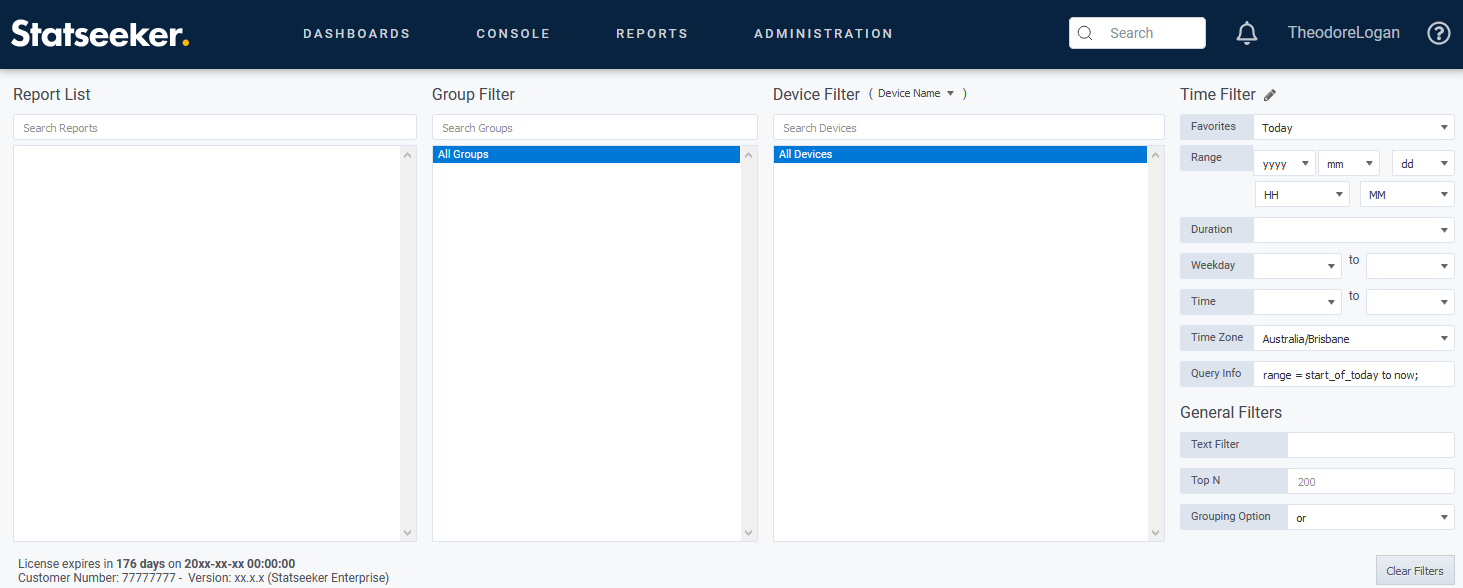
Task: Select All Groups in the group list
Action: (x=585, y=155)
